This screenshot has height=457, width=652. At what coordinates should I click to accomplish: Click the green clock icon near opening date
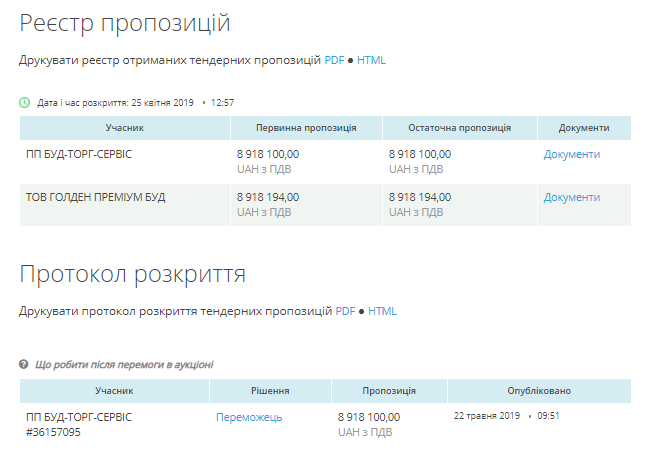[x=25, y=102]
